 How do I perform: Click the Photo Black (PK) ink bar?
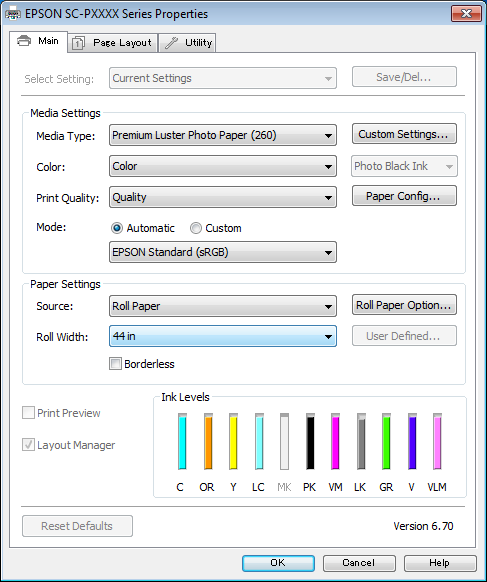coord(310,441)
